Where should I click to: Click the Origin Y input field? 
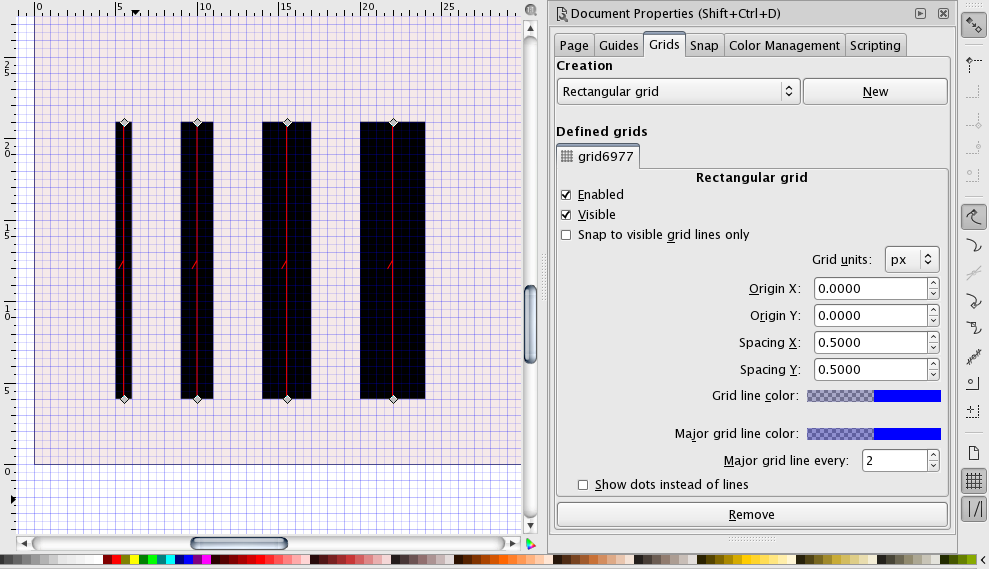(x=870, y=316)
